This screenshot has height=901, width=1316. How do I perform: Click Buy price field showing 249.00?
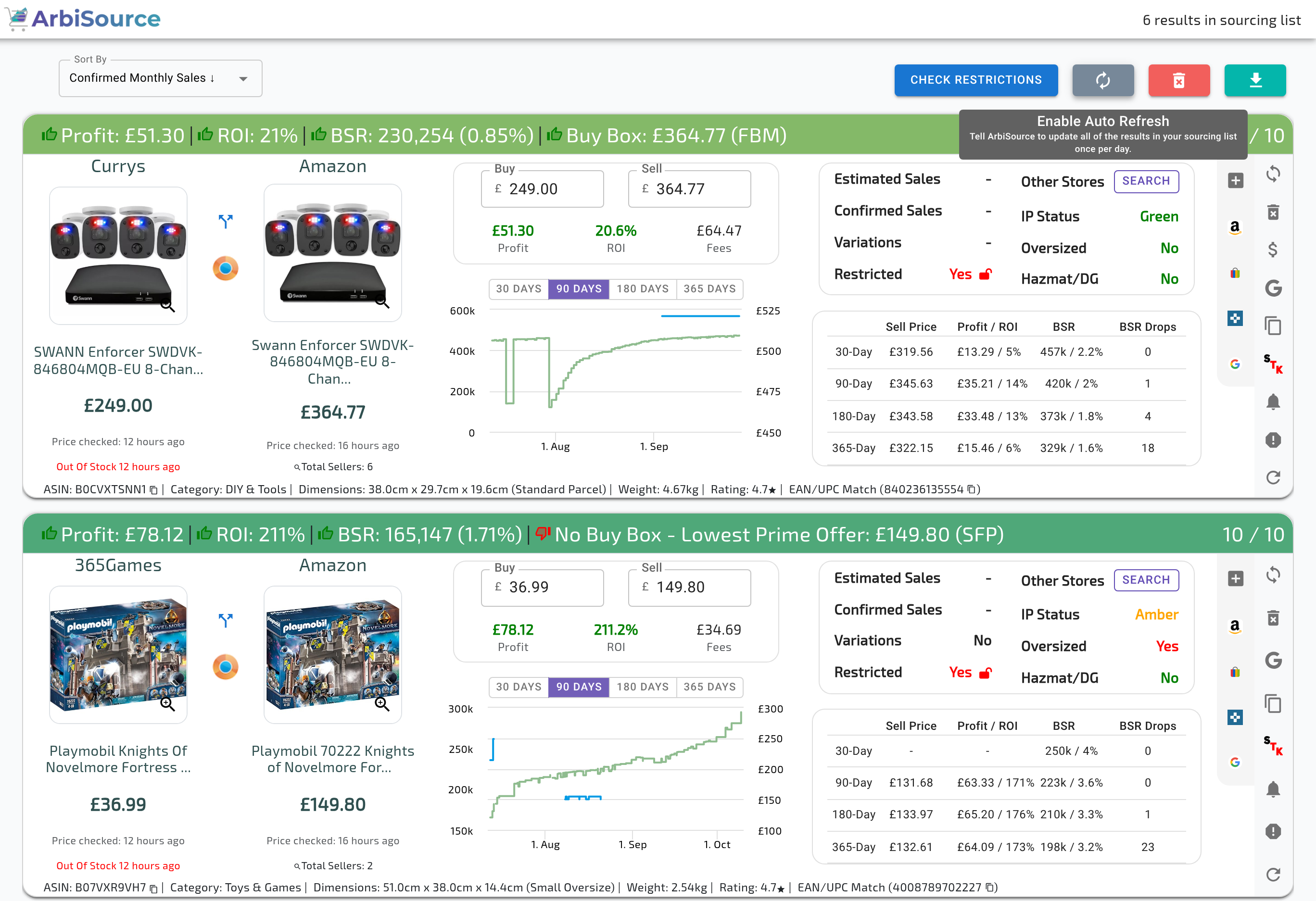pyautogui.click(x=543, y=189)
